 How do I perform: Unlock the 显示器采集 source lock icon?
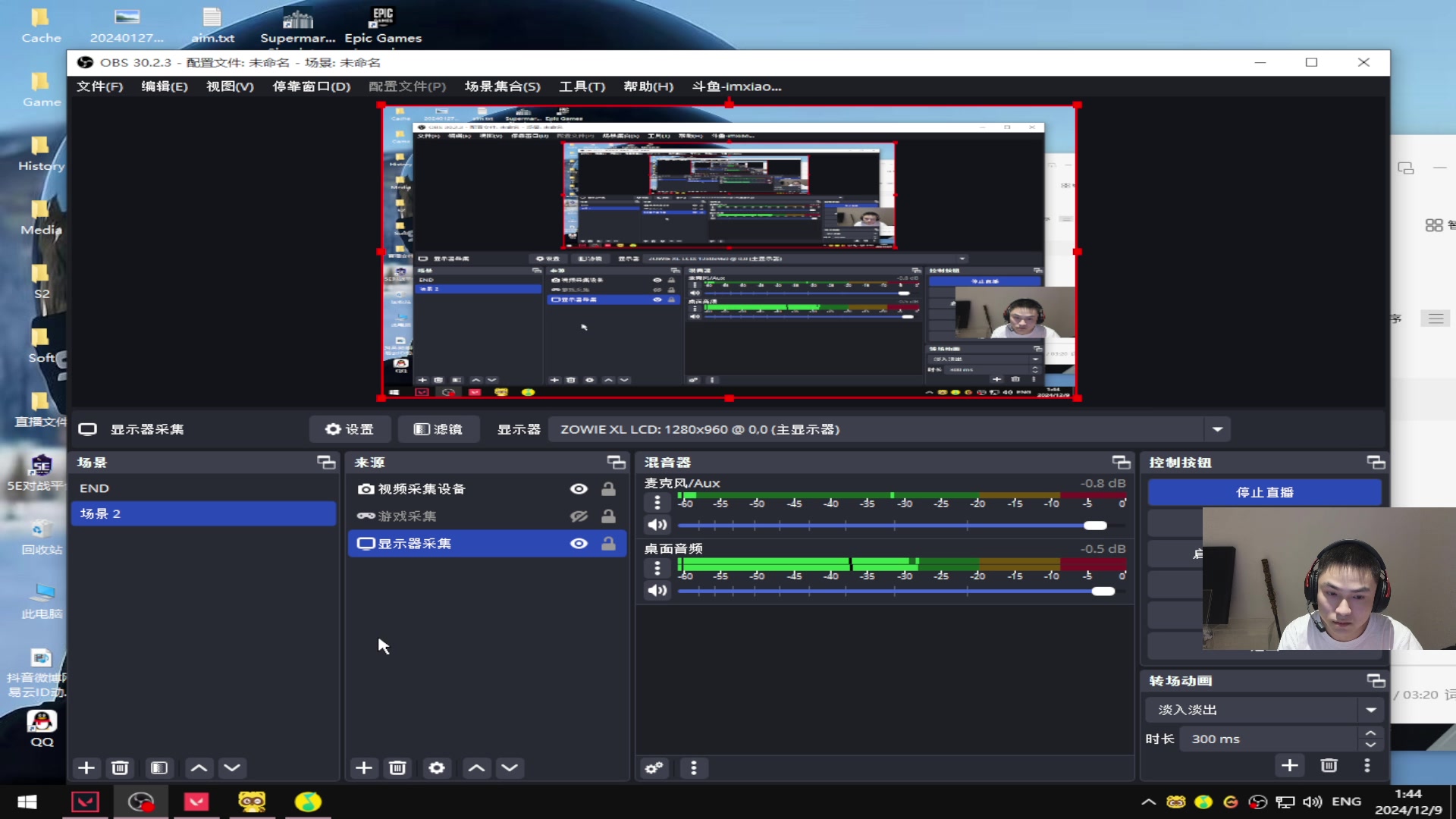pos(608,544)
